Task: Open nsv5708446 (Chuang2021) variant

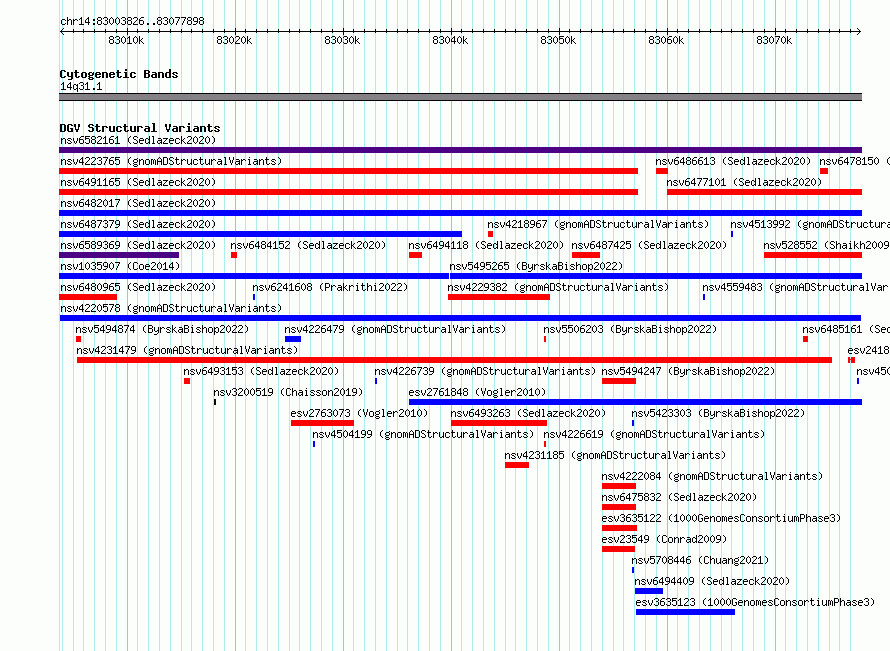Action: pos(700,560)
